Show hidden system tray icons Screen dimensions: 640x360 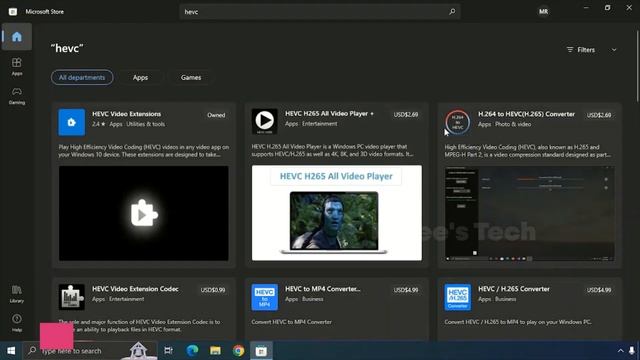(620, 351)
